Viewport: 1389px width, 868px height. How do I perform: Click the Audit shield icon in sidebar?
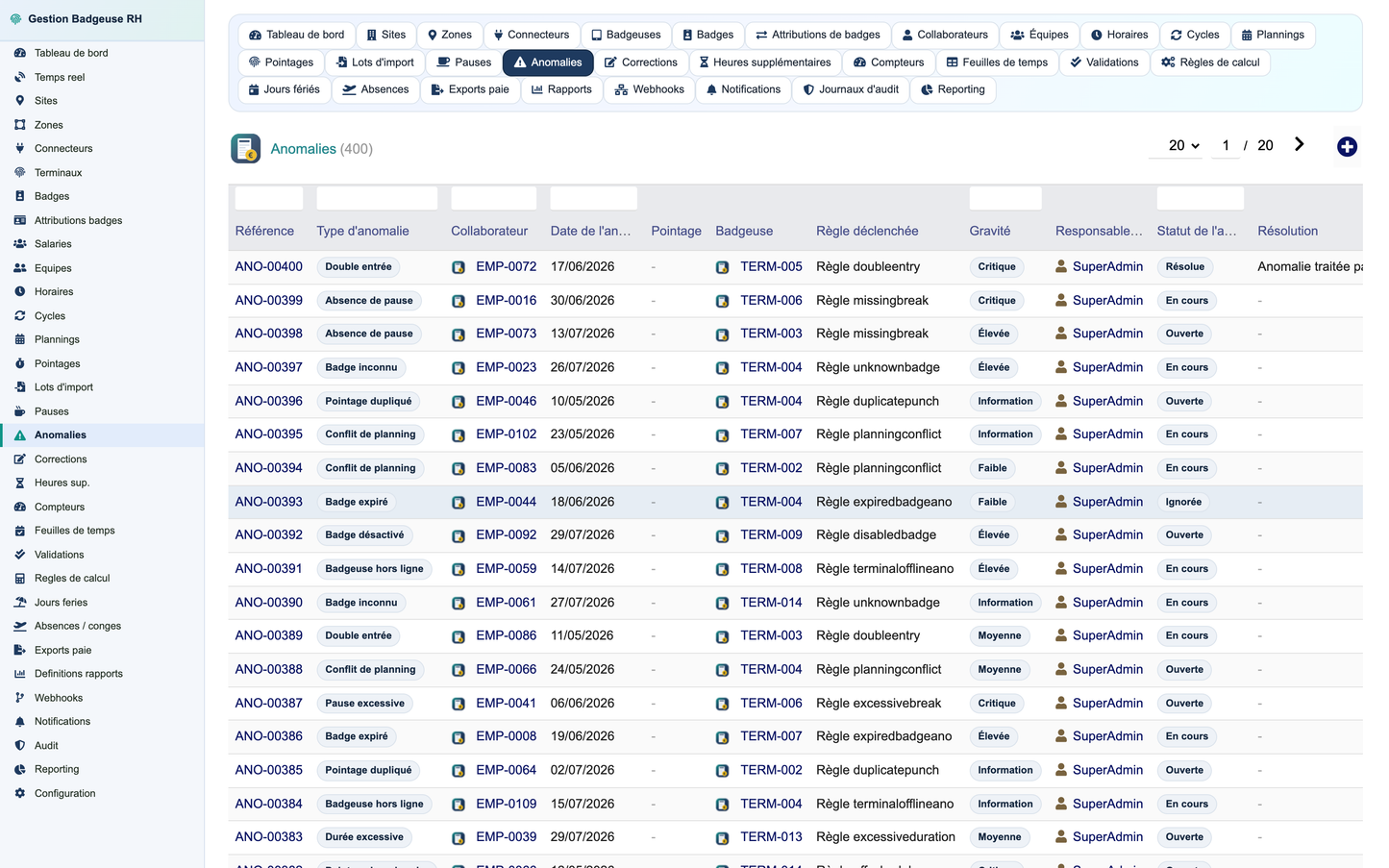[19, 745]
